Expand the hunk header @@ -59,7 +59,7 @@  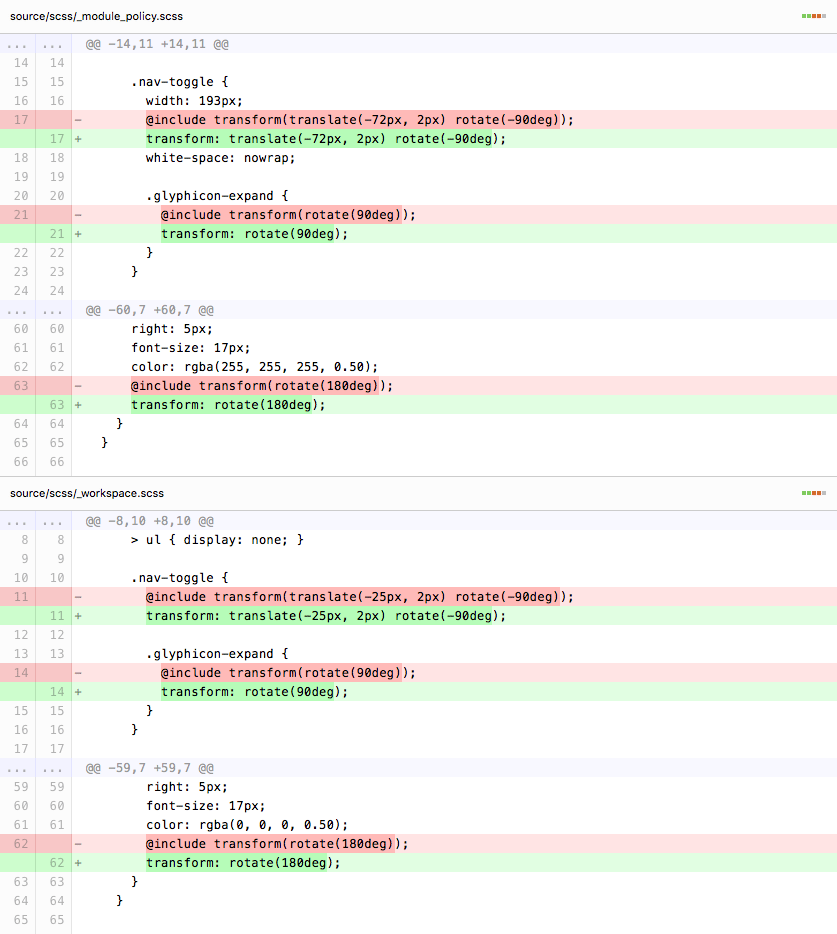tap(150, 768)
